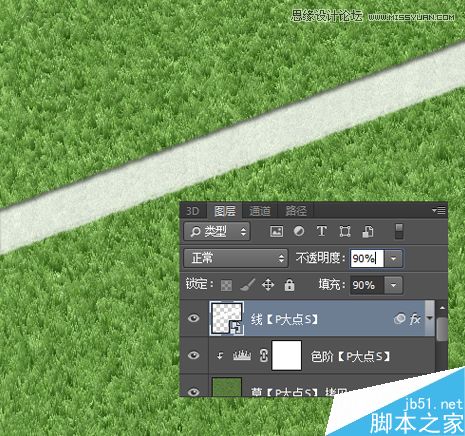Select the 线【P大点S】 layer thumbnail
This screenshot has height=436, width=465.
(x=227, y=318)
